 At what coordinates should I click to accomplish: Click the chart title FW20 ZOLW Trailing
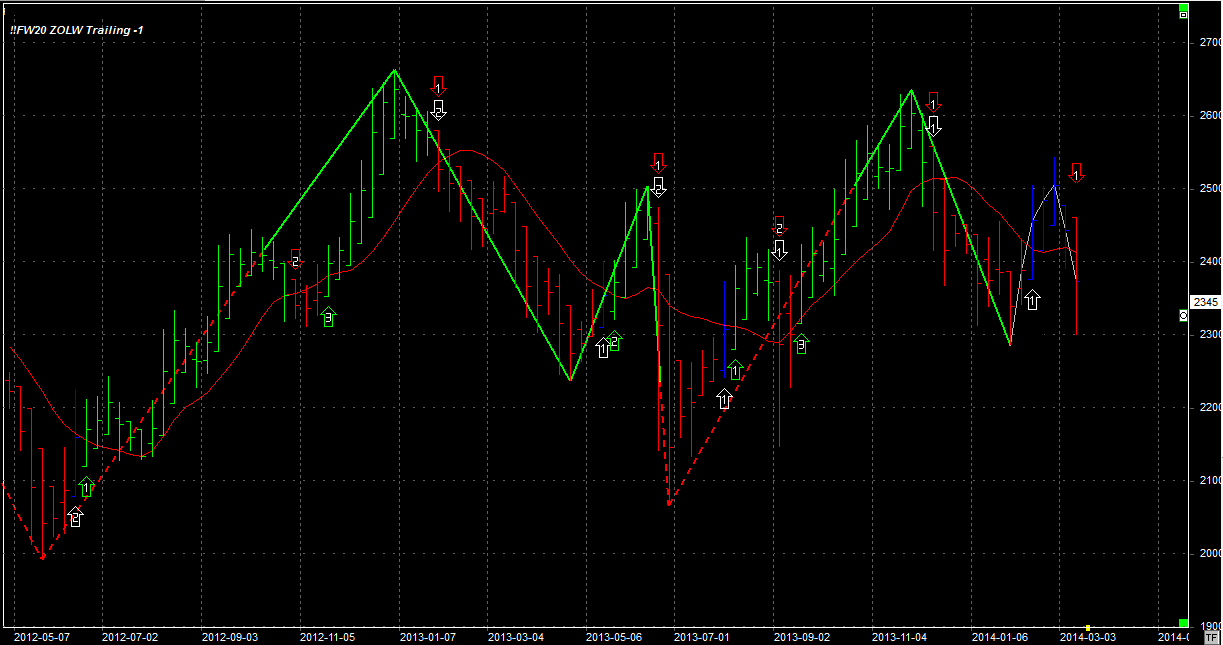(77, 30)
